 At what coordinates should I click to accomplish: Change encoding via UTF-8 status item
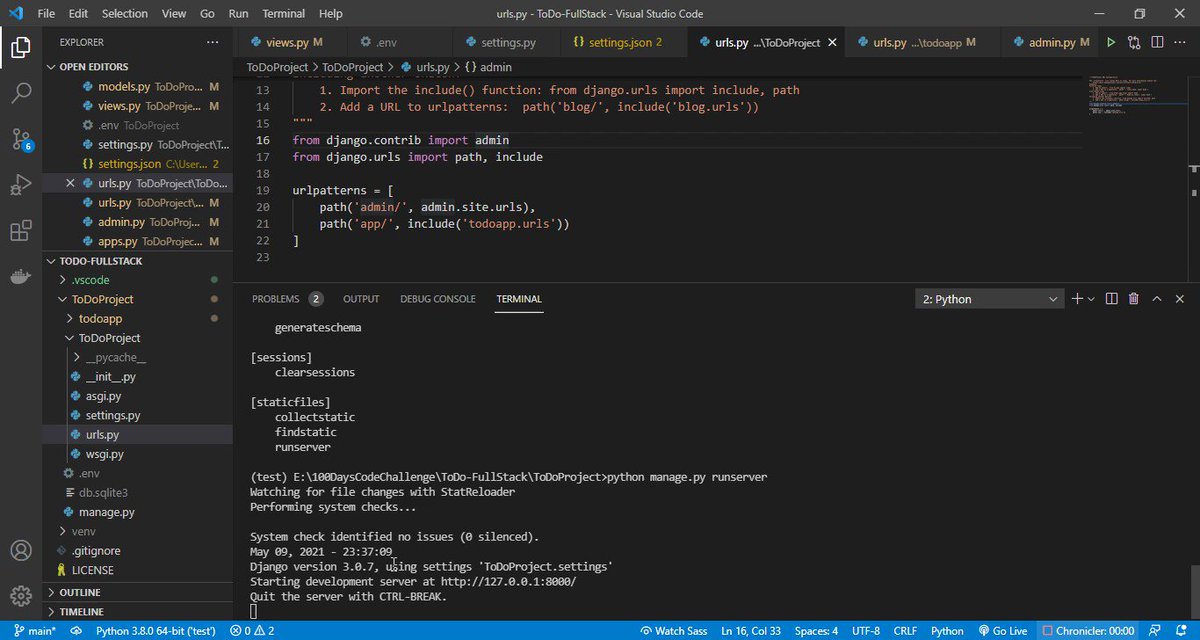click(866, 631)
